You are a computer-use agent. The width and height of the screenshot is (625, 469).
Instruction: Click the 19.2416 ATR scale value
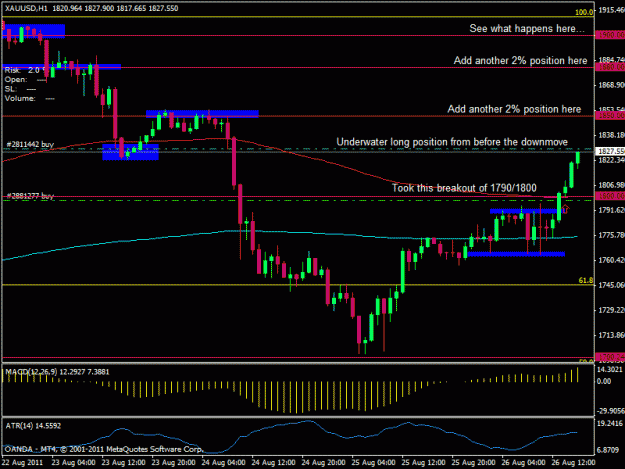(610, 423)
